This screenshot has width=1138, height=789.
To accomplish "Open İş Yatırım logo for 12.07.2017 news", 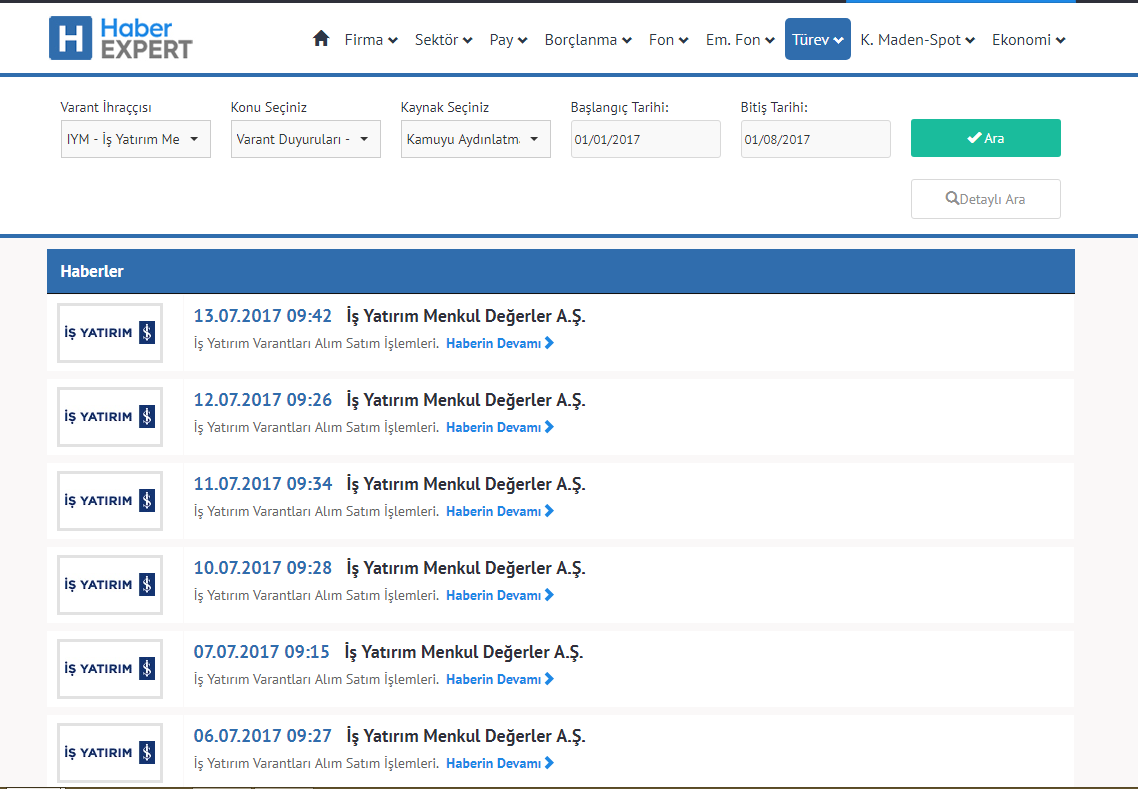I will pos(110,417).
